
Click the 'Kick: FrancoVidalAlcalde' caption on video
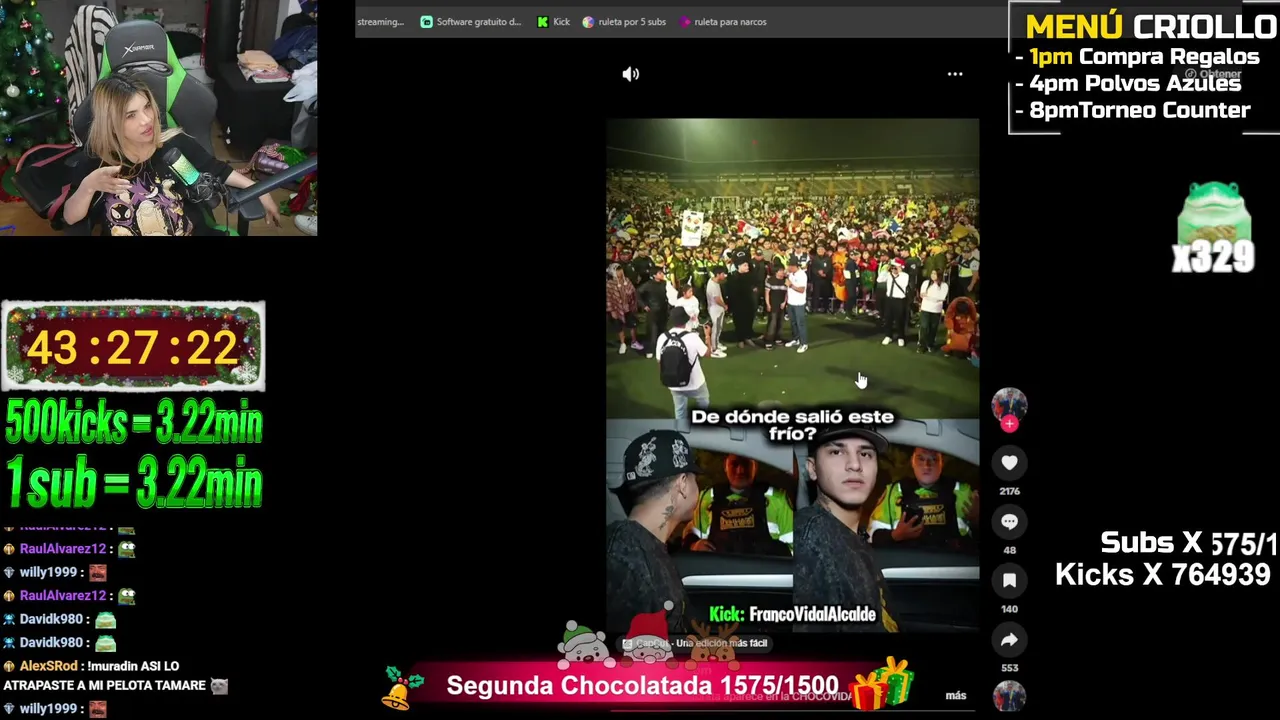[x=792, y=614]
